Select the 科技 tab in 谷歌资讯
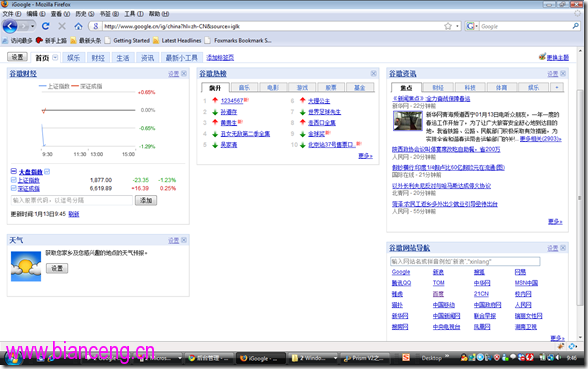The width and height of the screenshot is (588, 369). (x=470, y=87)
